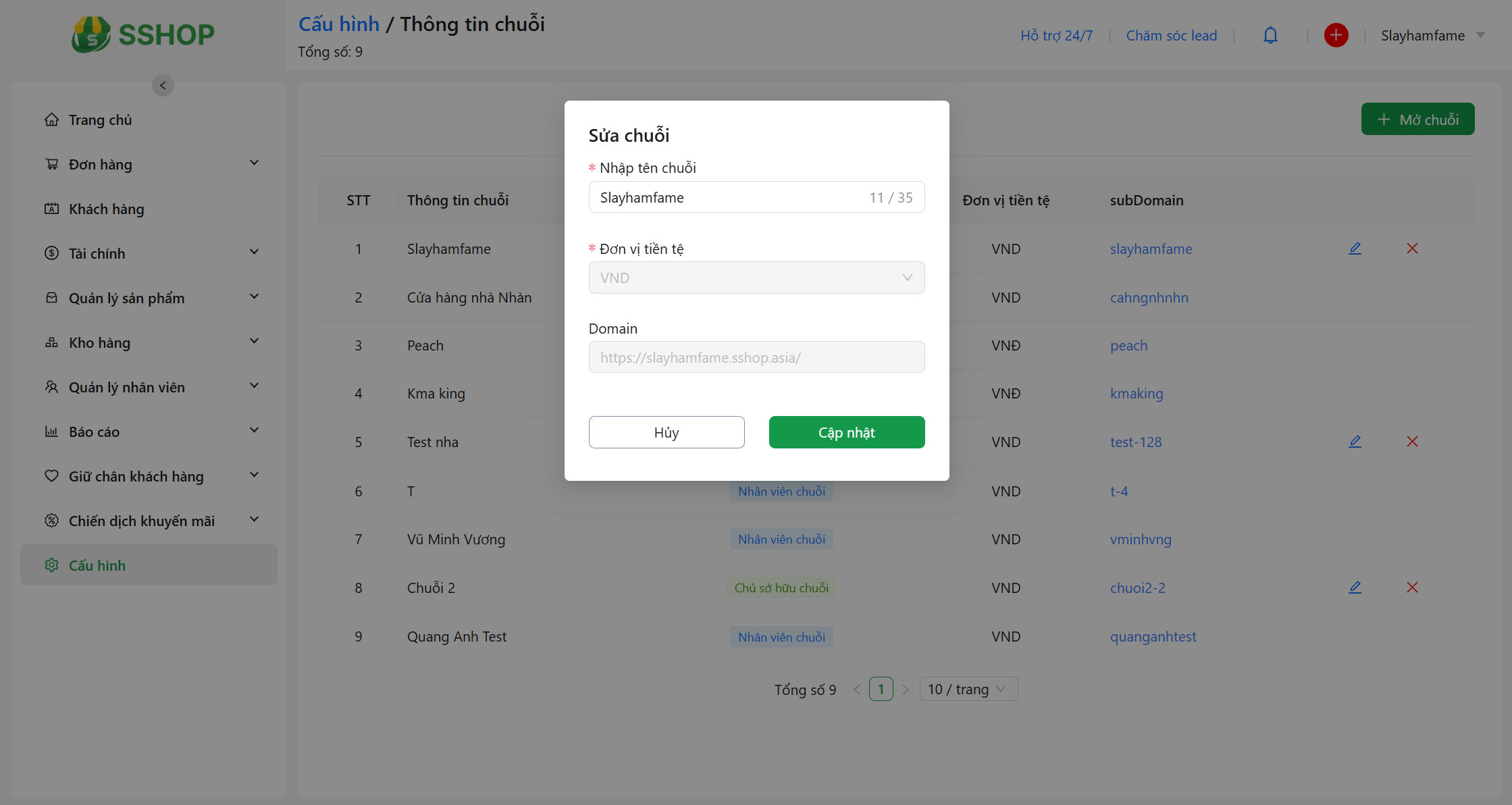The height and width of the screenshot is (805, 1512).
Task: Click the customer icon beside Khách hàng
Action: click(x=51, y=209)
